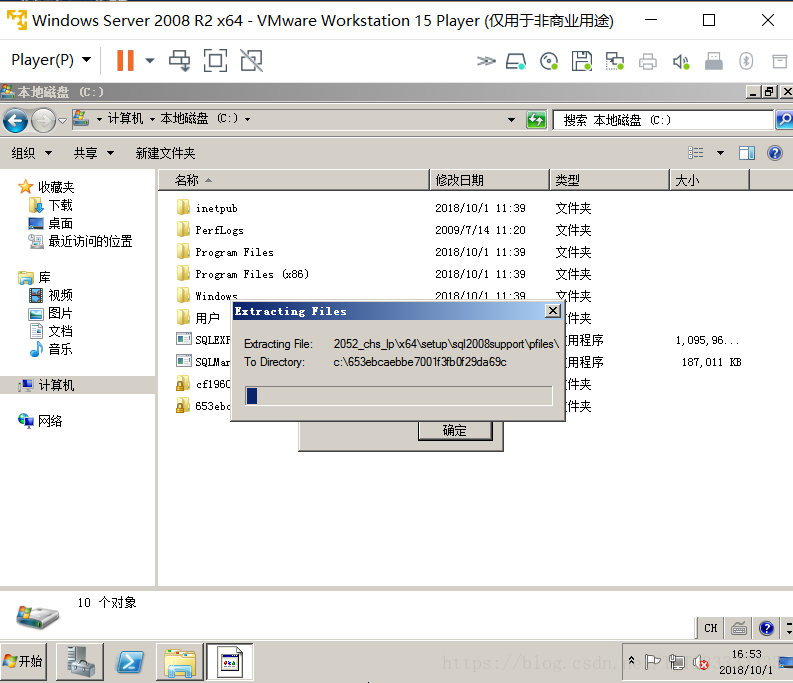
Task: Send Ctrl+Alt+Del to the virtual machine
Action: [180, 61]
